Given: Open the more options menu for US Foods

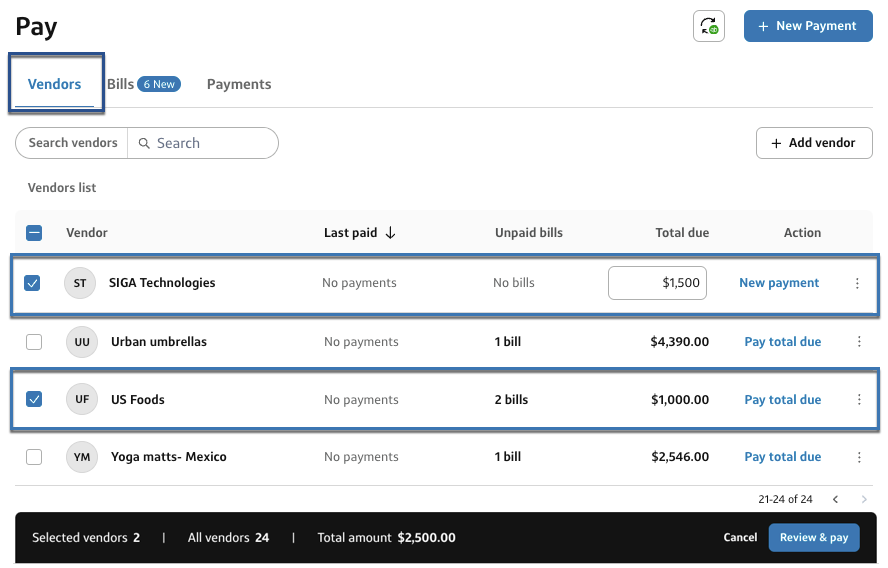Looking at the screenshot, I should (859, 400).
